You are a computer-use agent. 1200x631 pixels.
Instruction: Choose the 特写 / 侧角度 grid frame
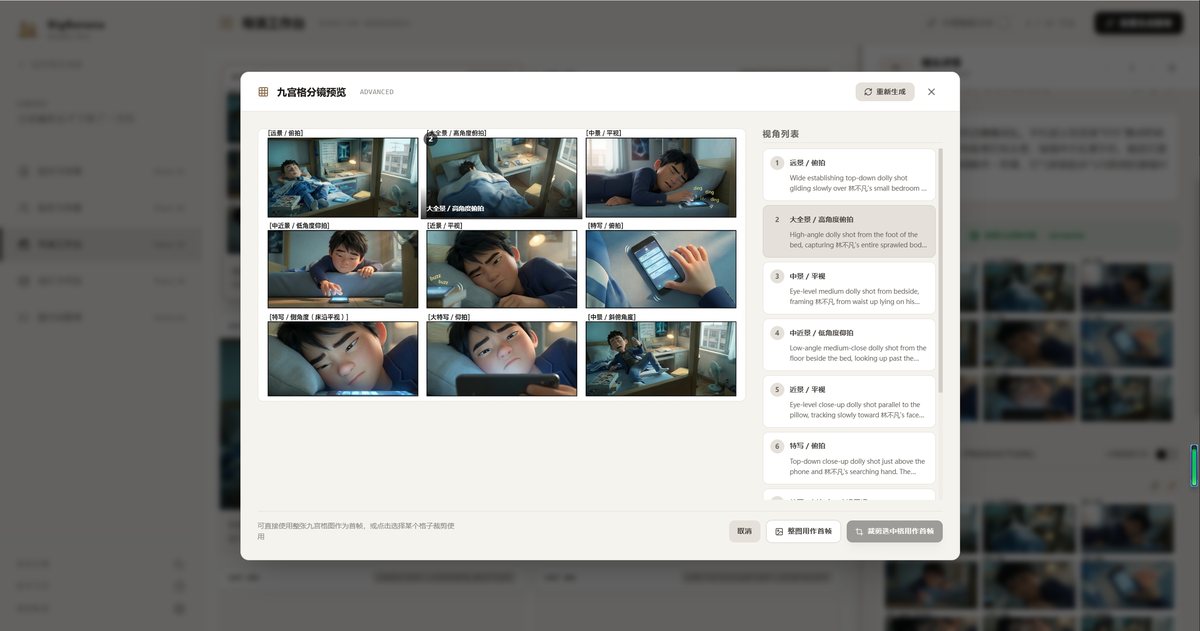pos(343,359)
